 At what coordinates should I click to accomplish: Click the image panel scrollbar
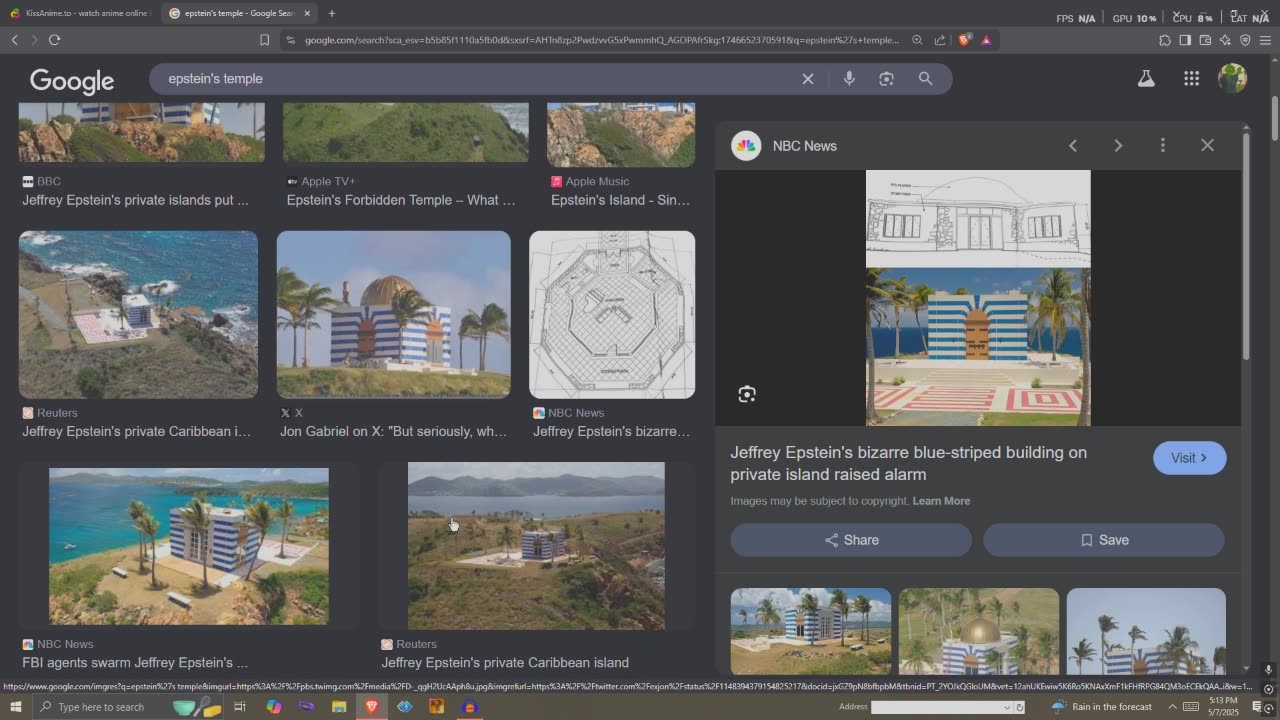pos(1245,245)
